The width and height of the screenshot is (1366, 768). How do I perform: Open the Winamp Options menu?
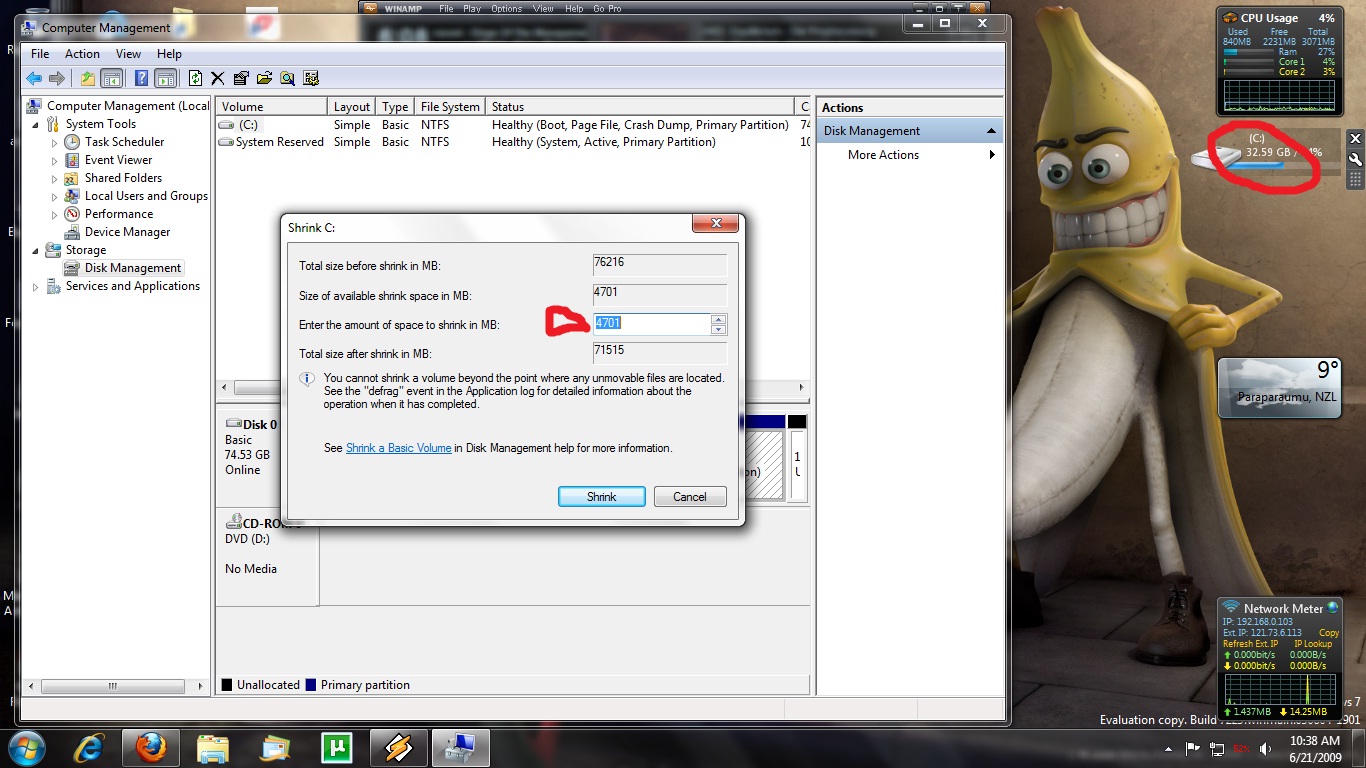point(506,9)
